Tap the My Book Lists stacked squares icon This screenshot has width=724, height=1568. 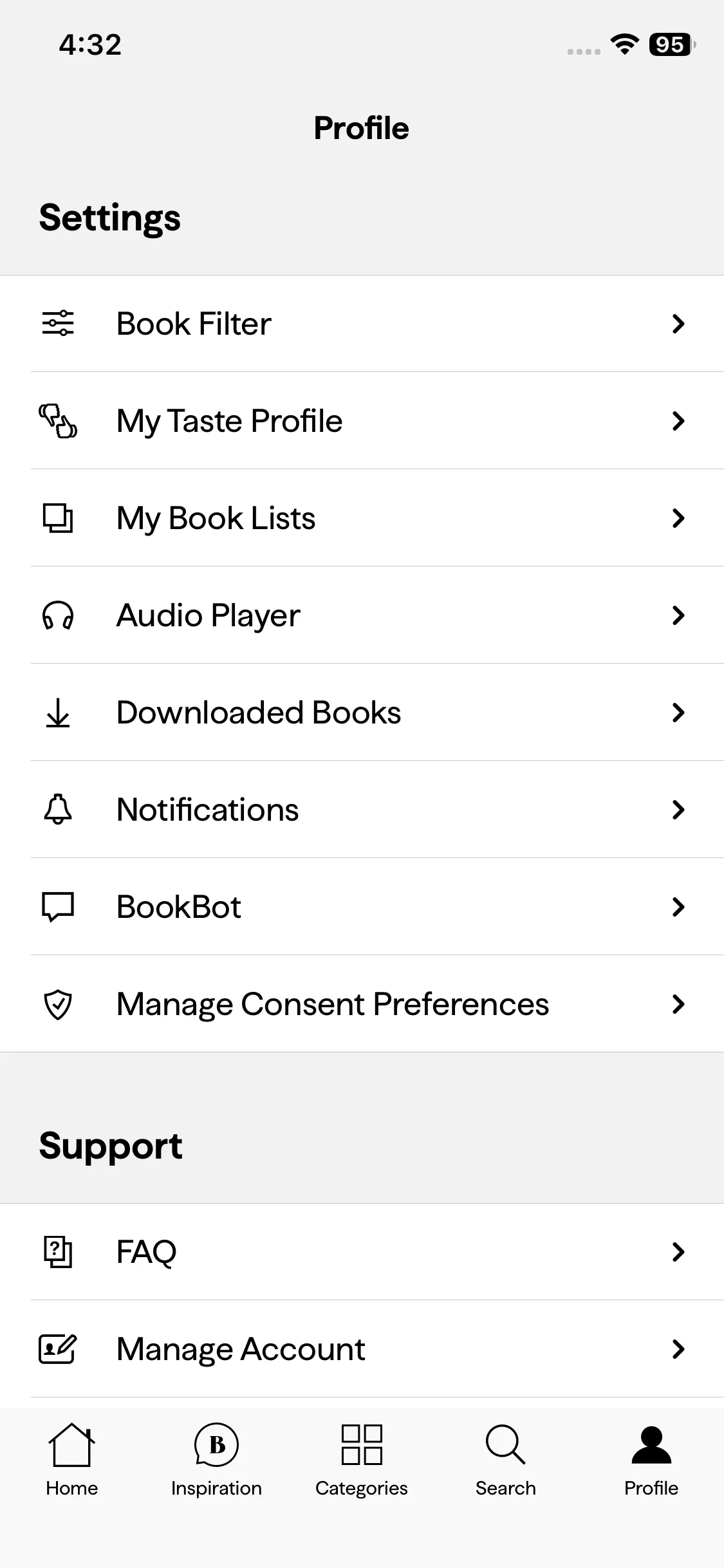tap(58, 518)
